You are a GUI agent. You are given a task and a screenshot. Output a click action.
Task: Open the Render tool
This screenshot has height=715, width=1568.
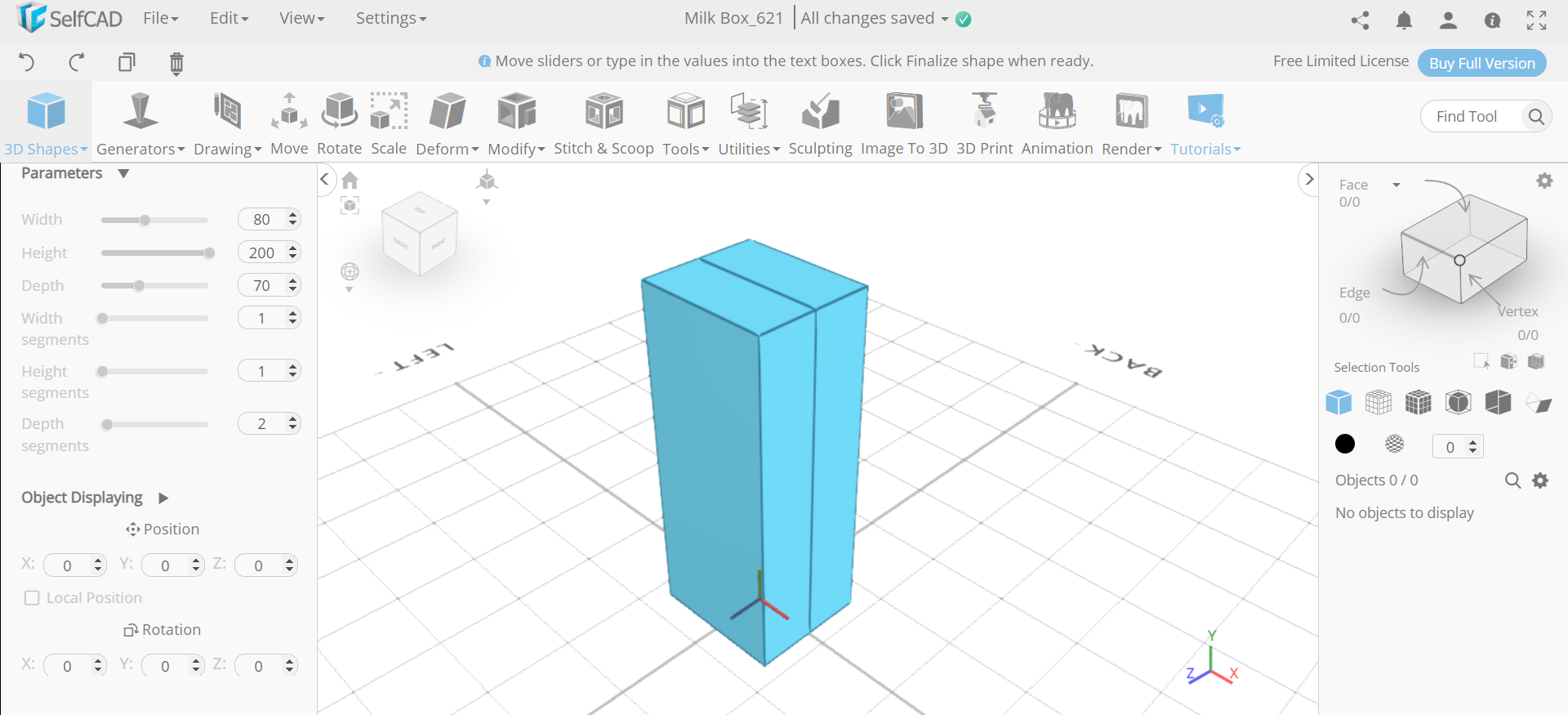(x=1131, y=123)
